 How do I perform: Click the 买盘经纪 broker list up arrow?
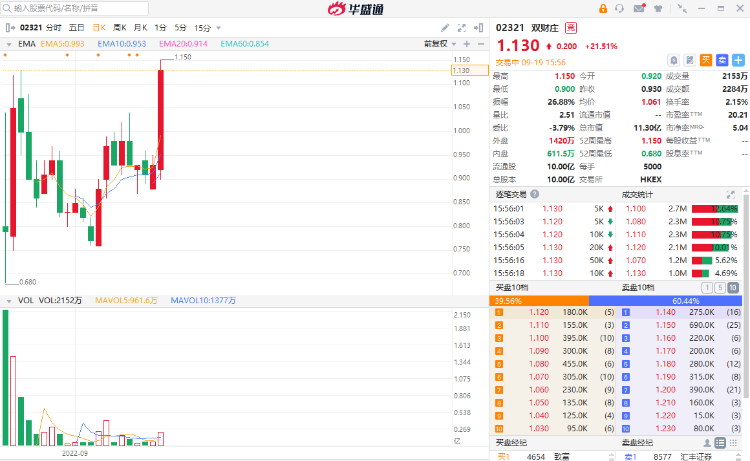click(x=611, y=454)
